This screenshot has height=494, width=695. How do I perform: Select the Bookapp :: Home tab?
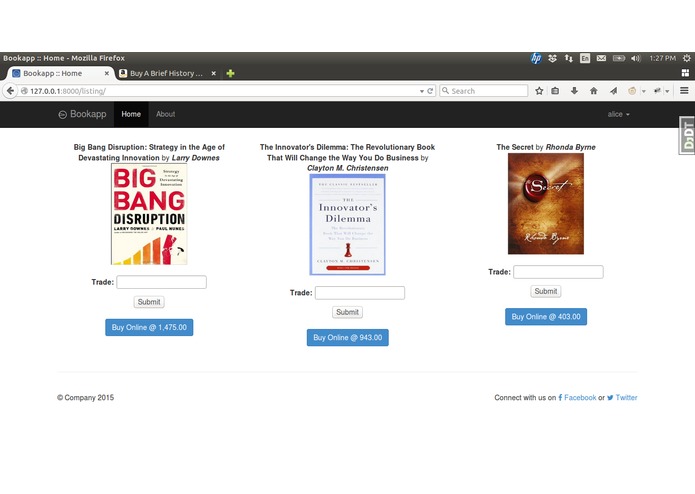(x=60, y=74)
